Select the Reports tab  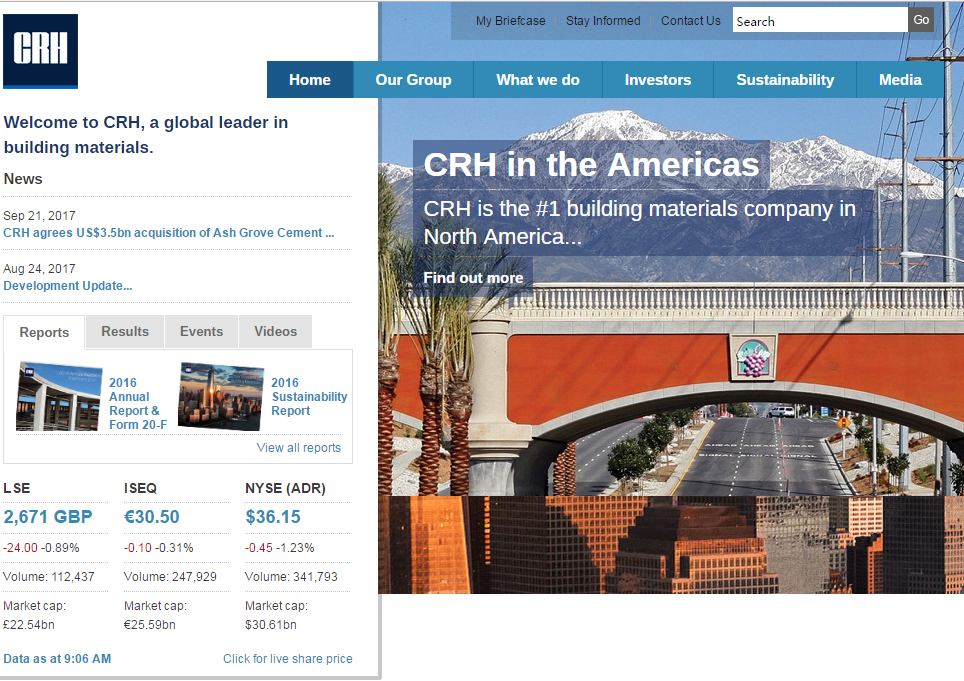point(44,333)
